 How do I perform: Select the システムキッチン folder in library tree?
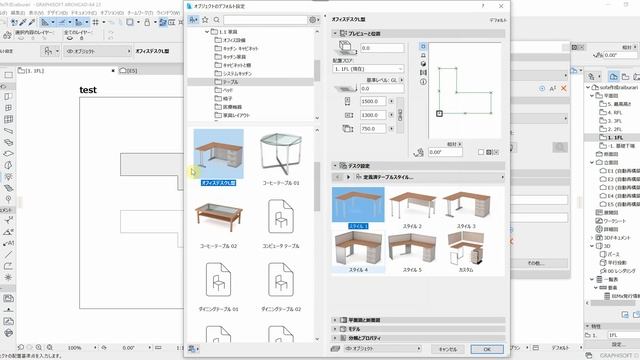pyautogui.click(x=233, y=73)
